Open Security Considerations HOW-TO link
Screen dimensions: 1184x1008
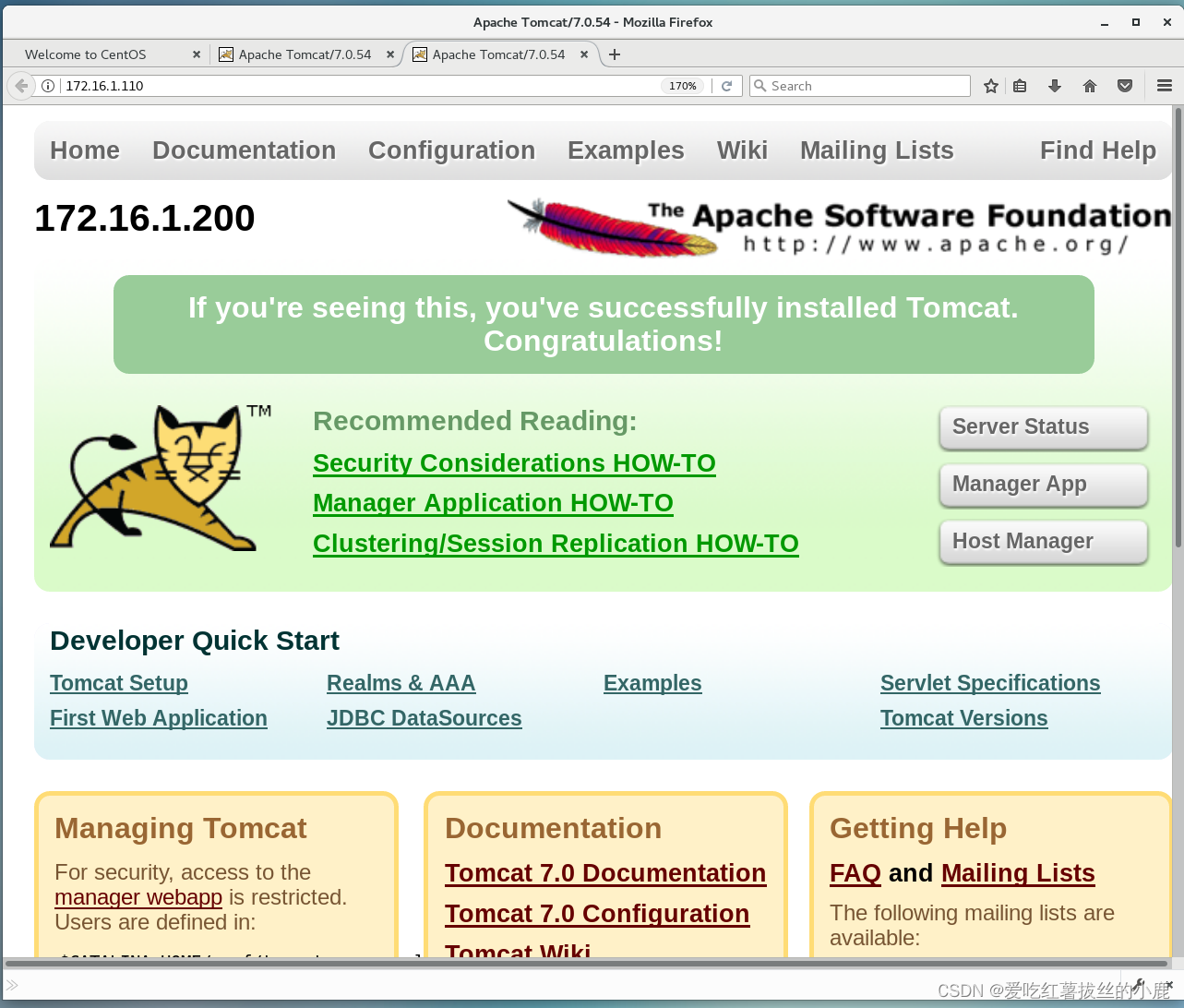tap(514, 463)
